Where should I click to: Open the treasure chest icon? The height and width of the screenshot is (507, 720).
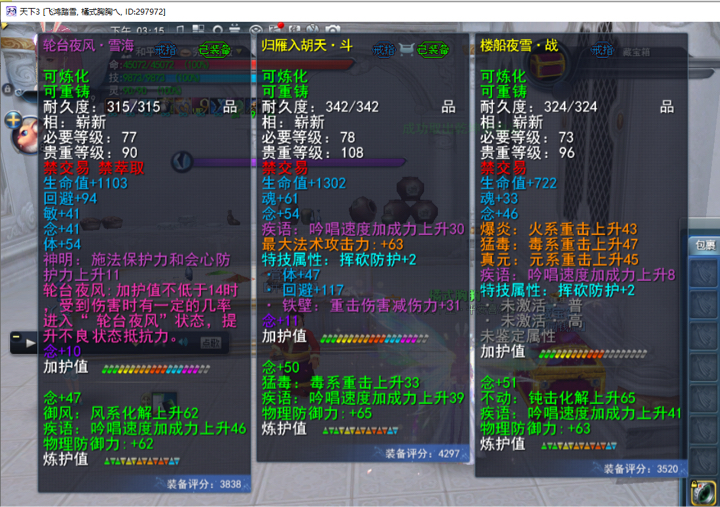click(548, 62)
